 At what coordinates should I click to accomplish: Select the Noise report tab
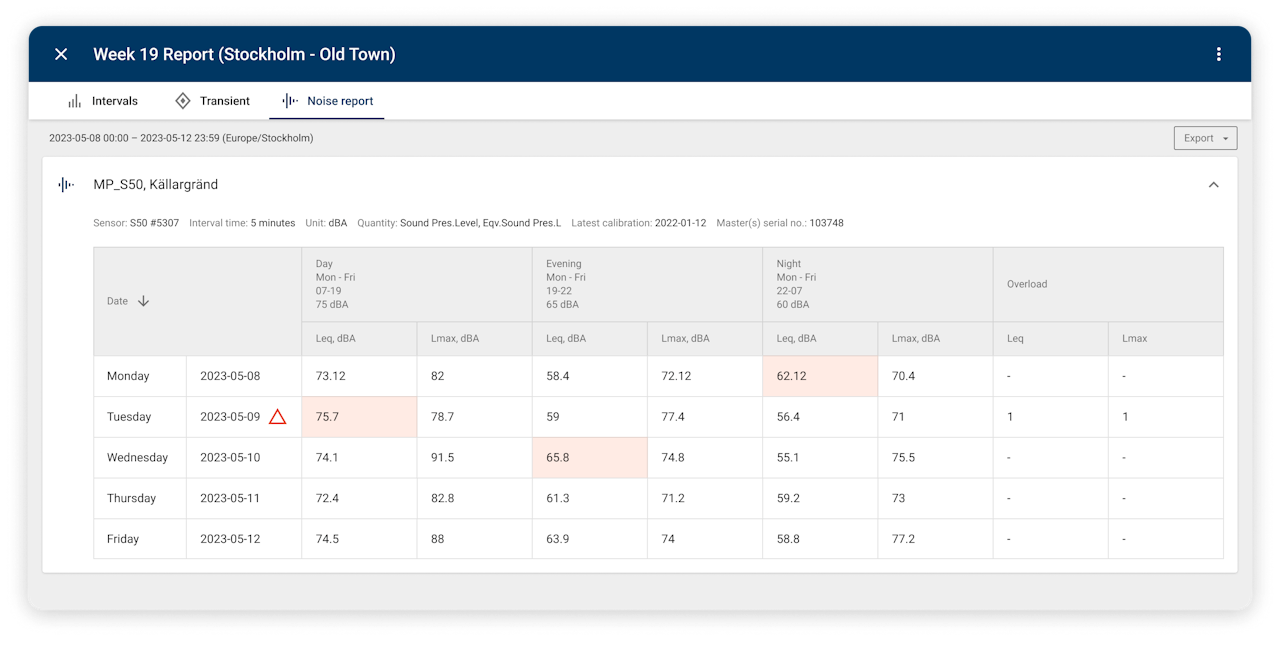point(327,101)
